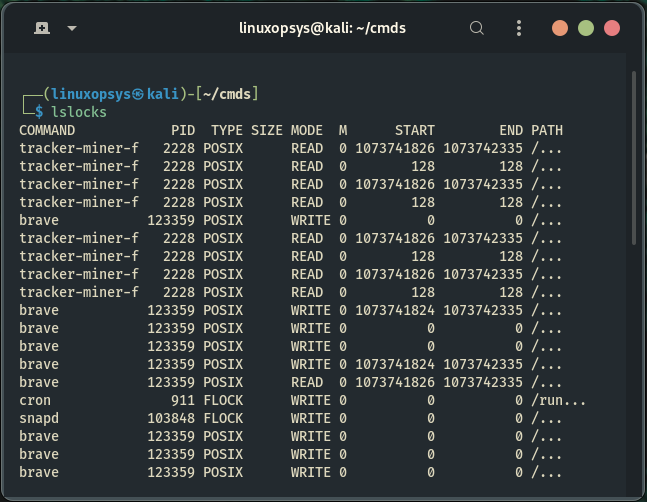Screen dimensions: 647x502
Task: Click FLOCK type in the snapd row
Action: [223, 418]
